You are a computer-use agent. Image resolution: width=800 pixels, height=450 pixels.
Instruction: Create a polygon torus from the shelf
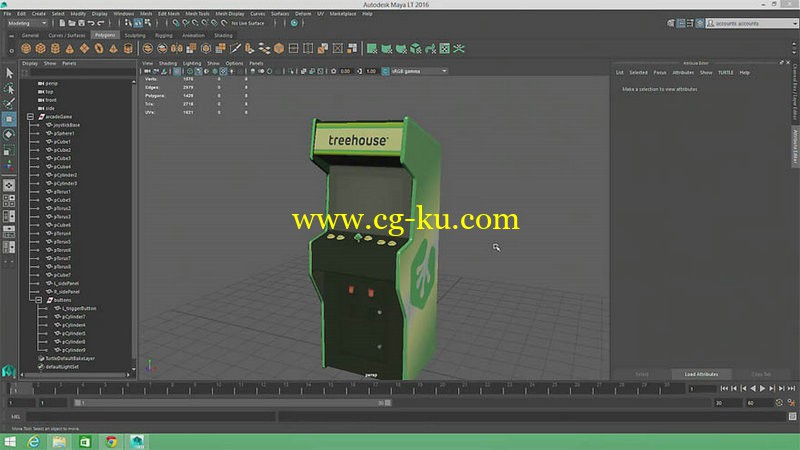pos(99,48)
